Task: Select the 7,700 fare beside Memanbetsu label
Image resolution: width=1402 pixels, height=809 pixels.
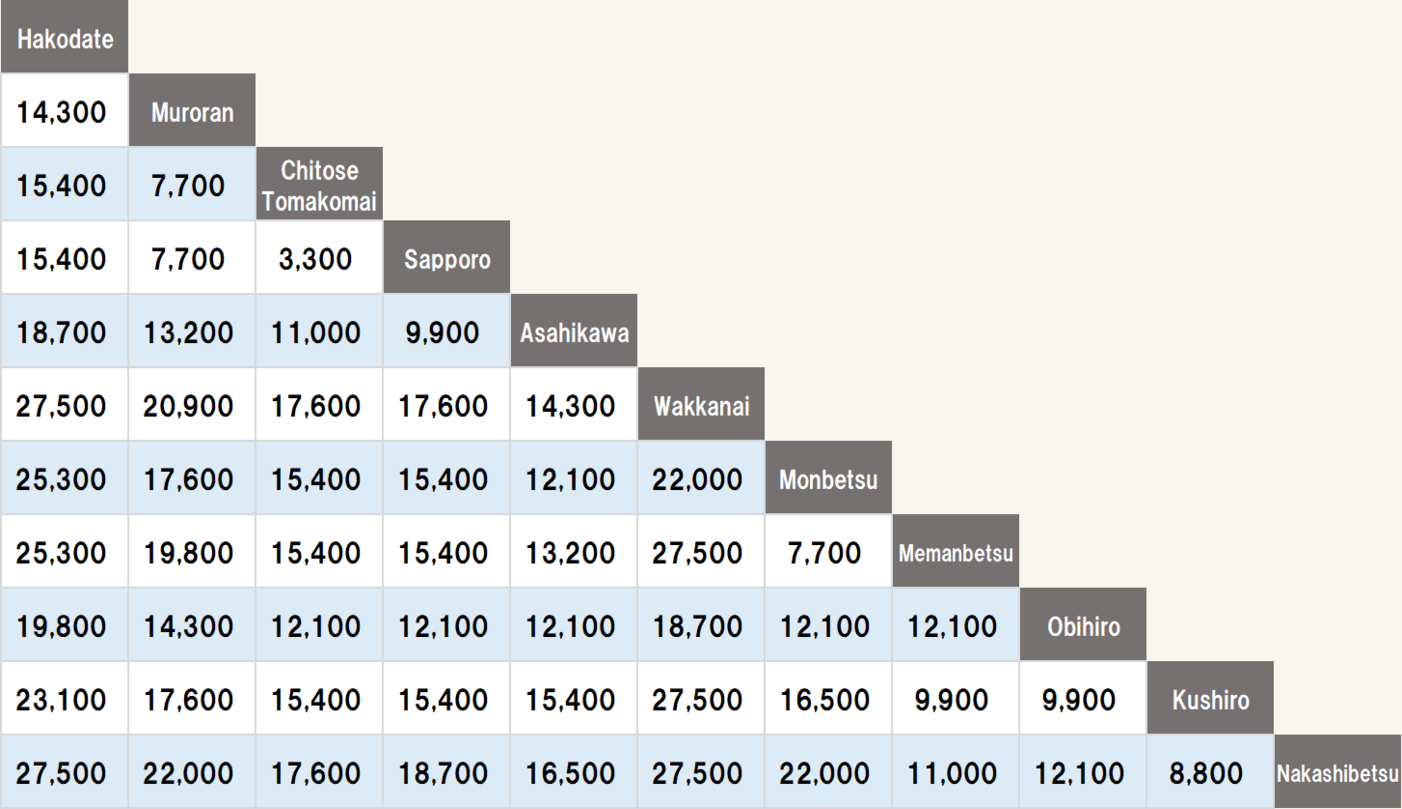Action: tap(824, 552)
